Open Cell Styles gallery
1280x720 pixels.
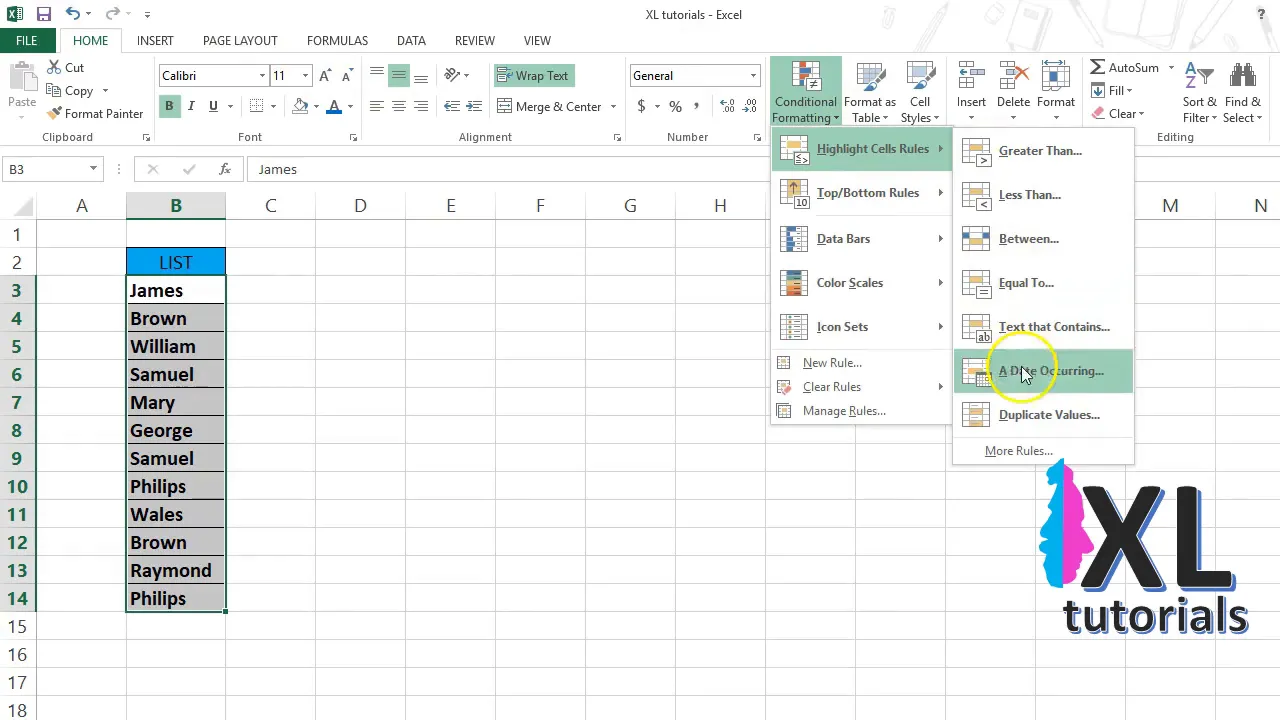pyautogui.click(x=920, y=92)
